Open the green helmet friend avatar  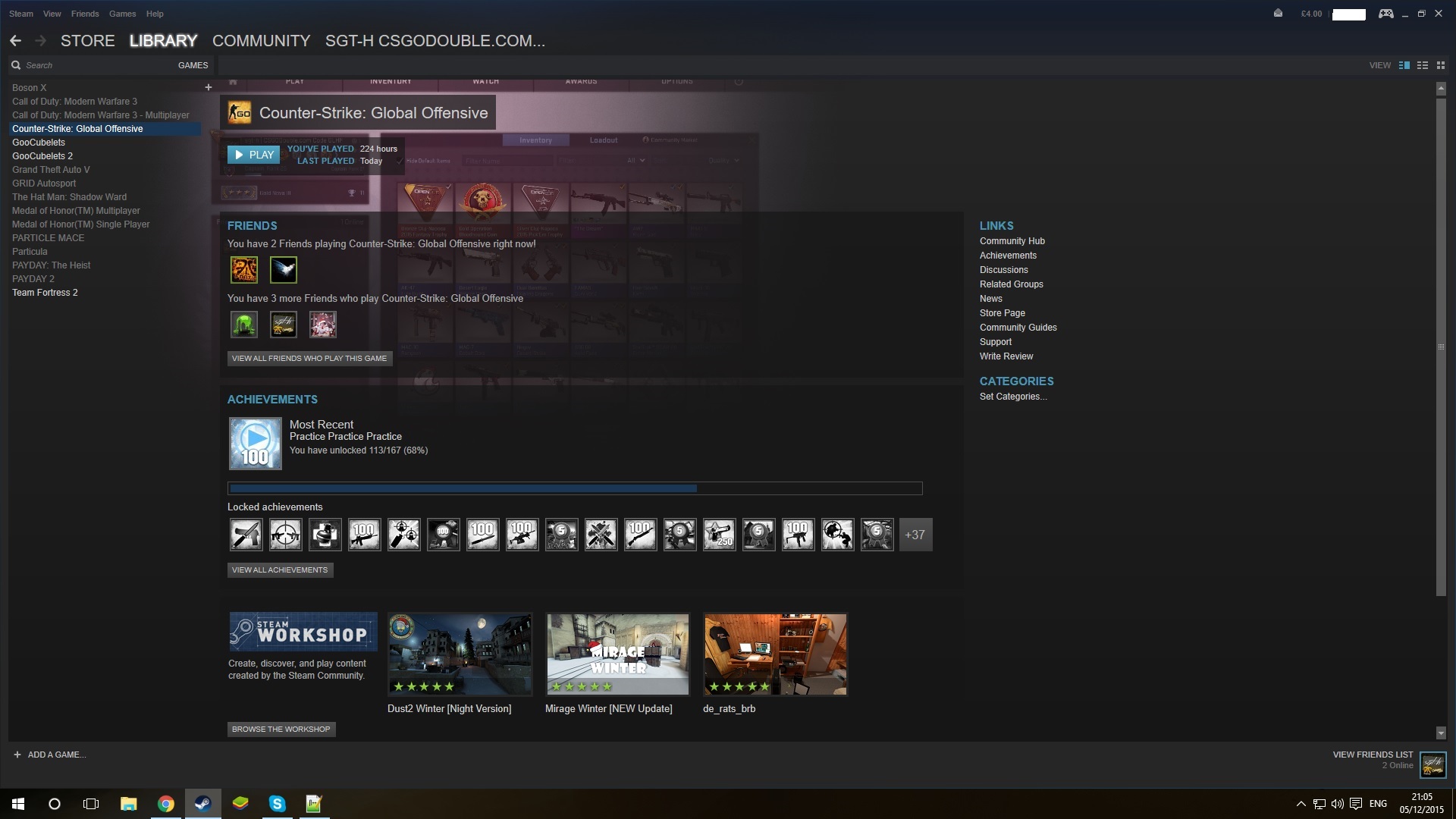(244, 325)
